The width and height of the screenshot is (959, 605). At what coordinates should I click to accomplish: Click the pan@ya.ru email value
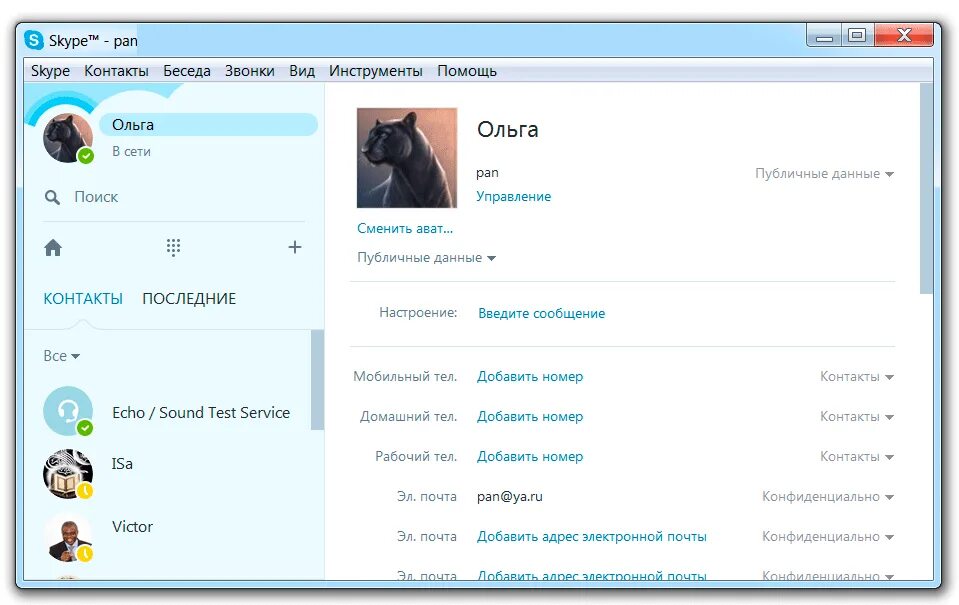pos(509,497)
